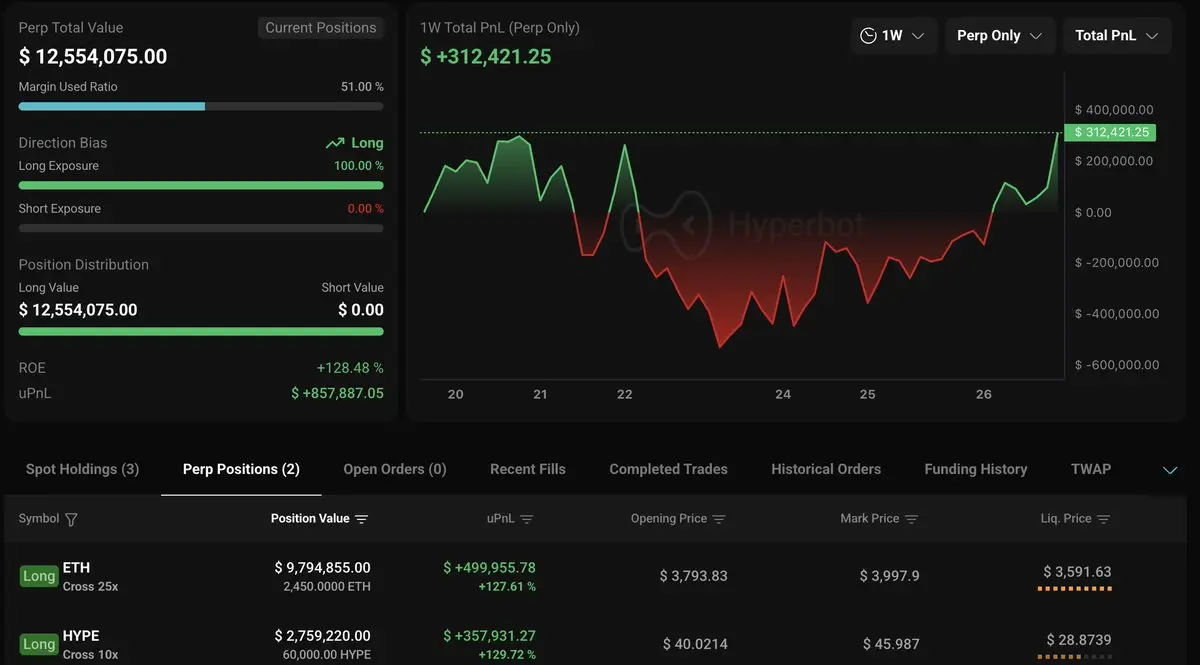Click the Symbol column filter funnel icon
Viewport: 1200px width, 665px height.
71,519
